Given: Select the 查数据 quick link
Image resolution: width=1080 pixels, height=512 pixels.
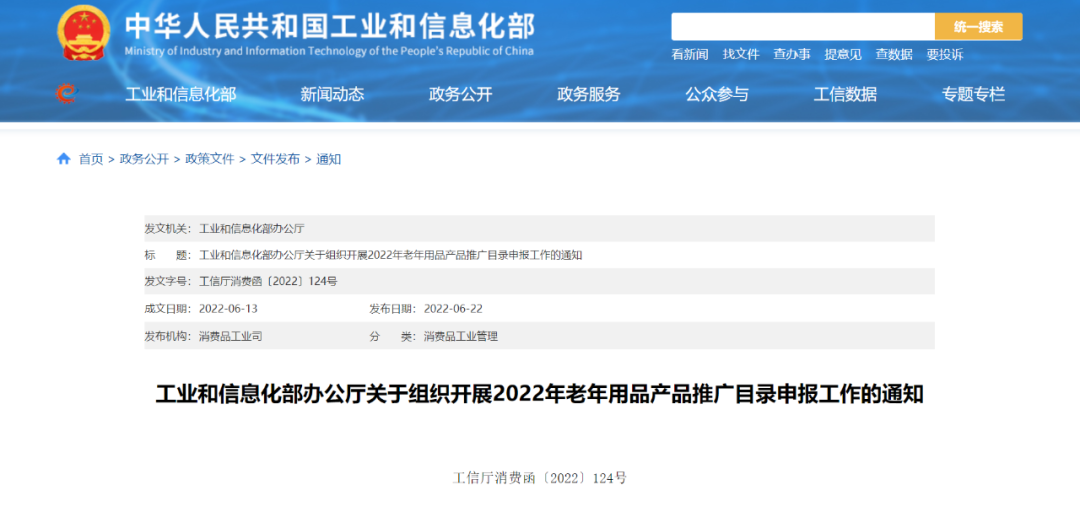Looking at the screenshot, I should (894, 55).
